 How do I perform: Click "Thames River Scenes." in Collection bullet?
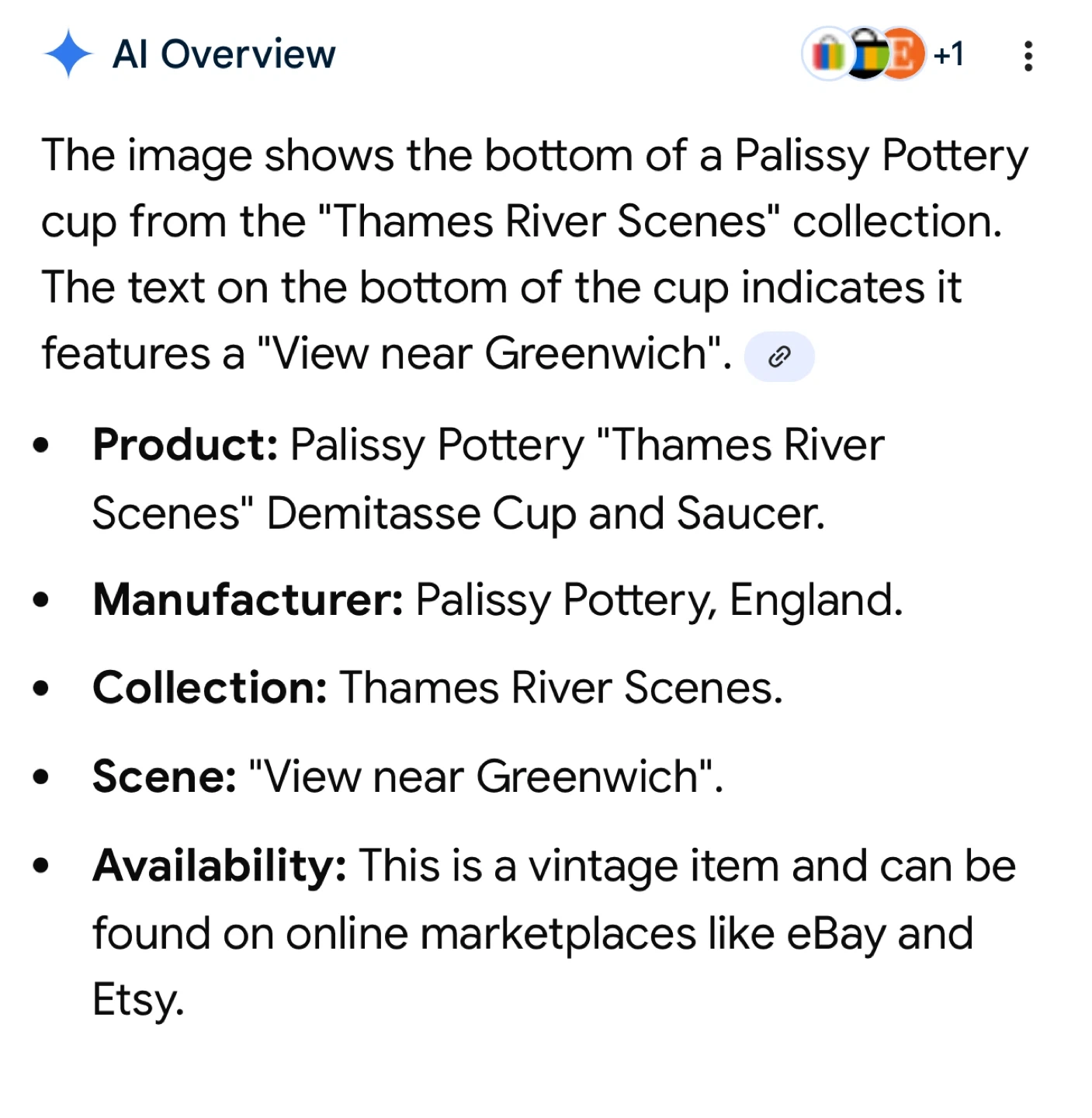[561, 688]
